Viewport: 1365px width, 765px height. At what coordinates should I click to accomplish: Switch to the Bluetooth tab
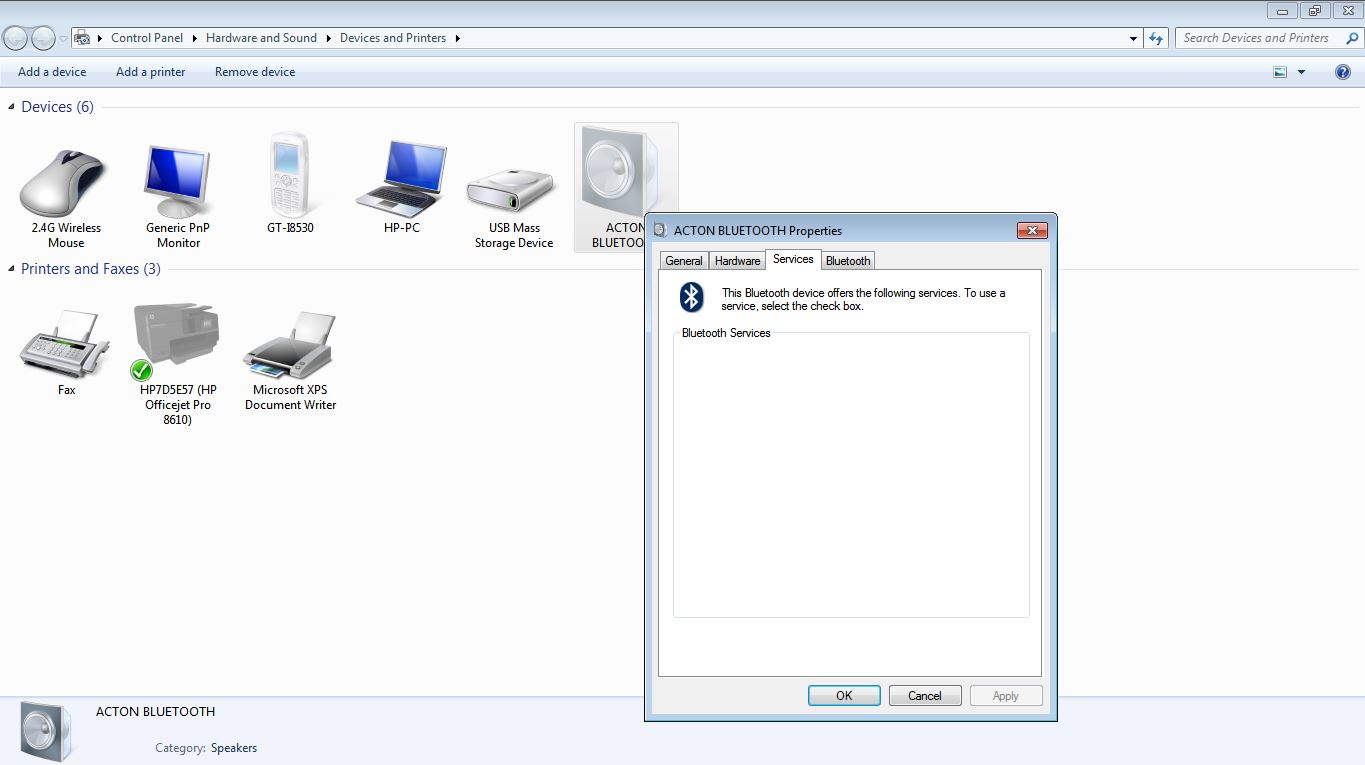848,261
